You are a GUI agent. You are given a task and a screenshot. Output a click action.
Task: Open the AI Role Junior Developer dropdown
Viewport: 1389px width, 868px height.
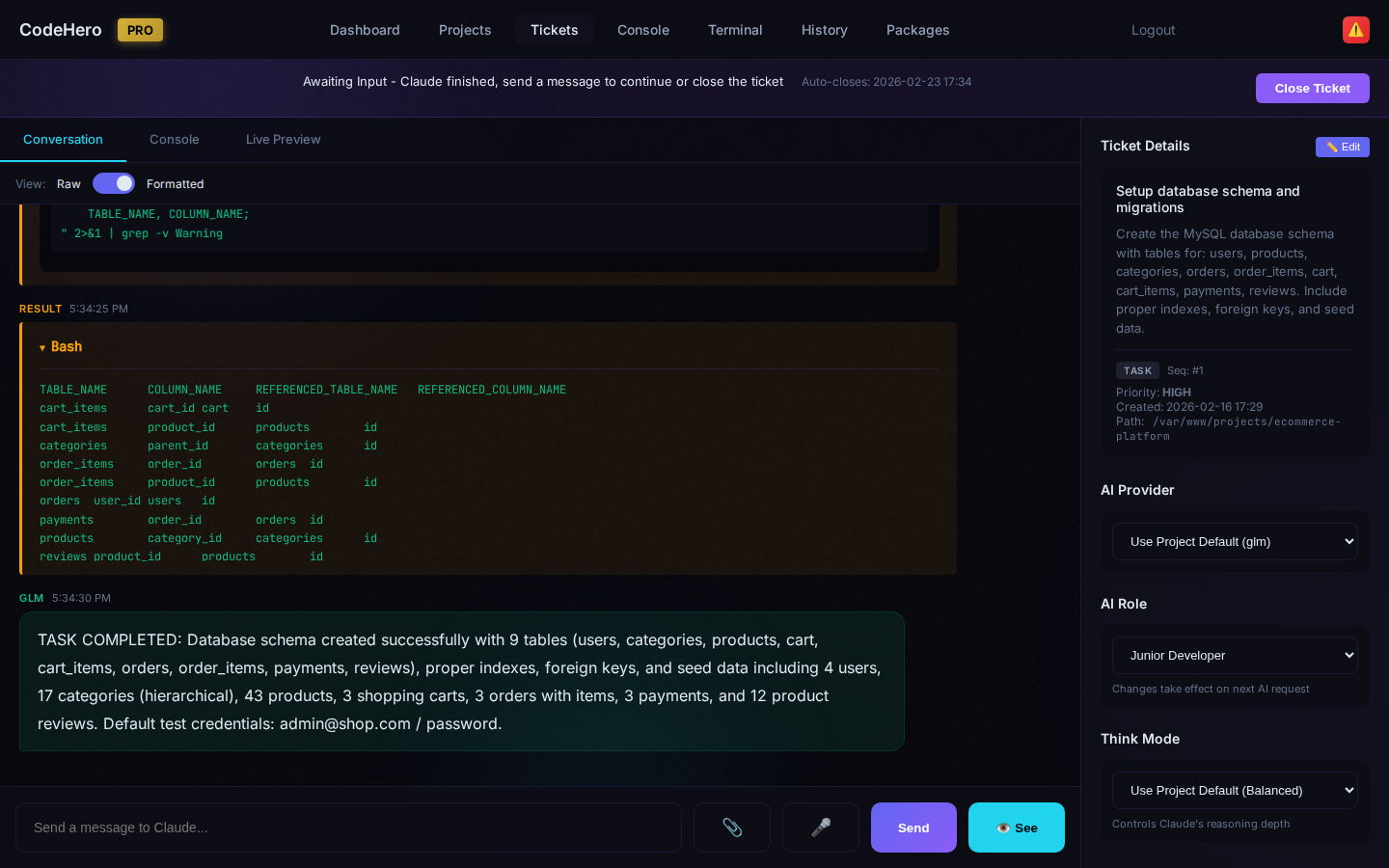[x=1234, y=655]
